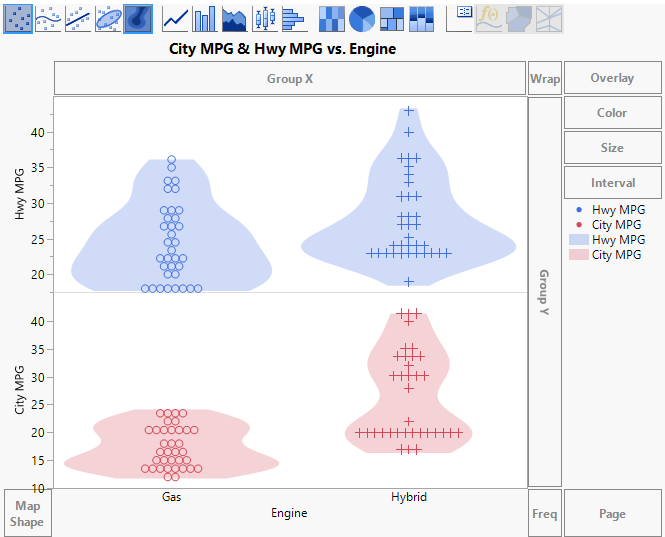665x537 pixels.
Task: Select the Area chart icon
Action: [235, 18]
